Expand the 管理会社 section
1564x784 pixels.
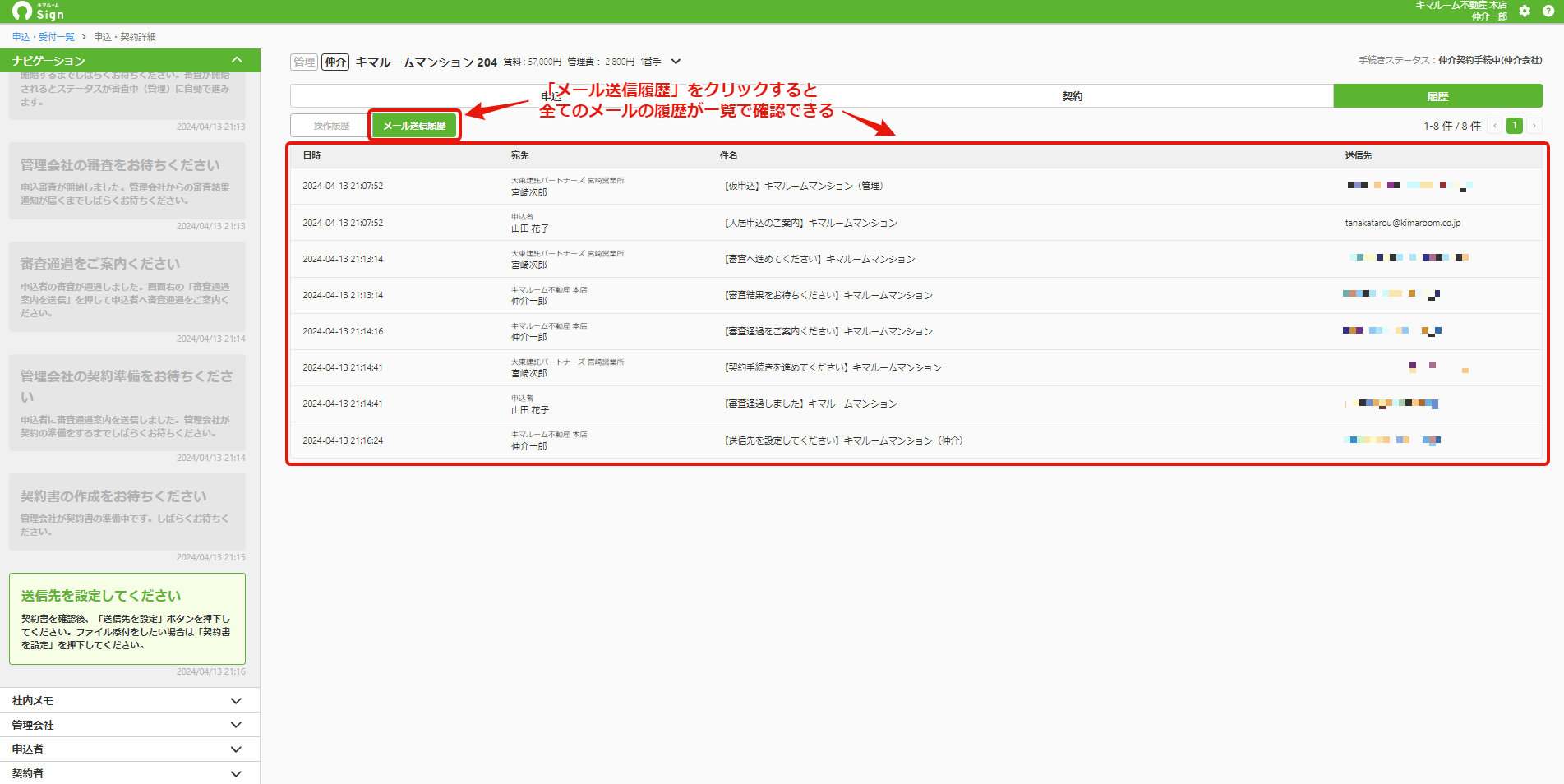pyautogui.click(x=130, y=725)
